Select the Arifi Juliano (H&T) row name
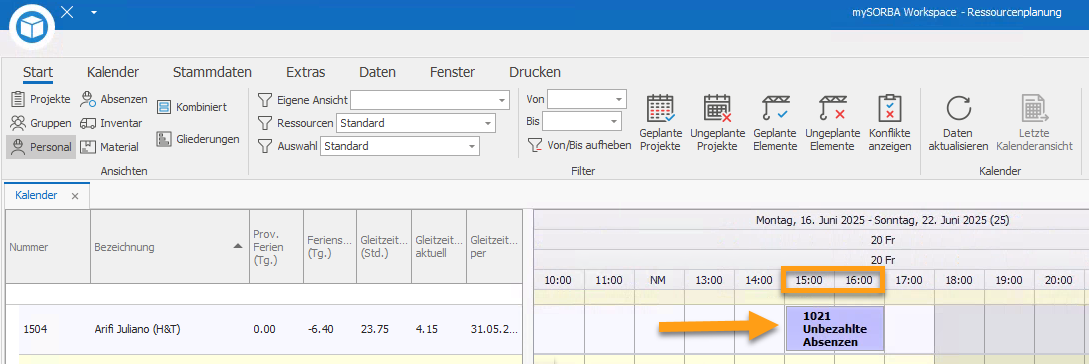 click(138, 329)
